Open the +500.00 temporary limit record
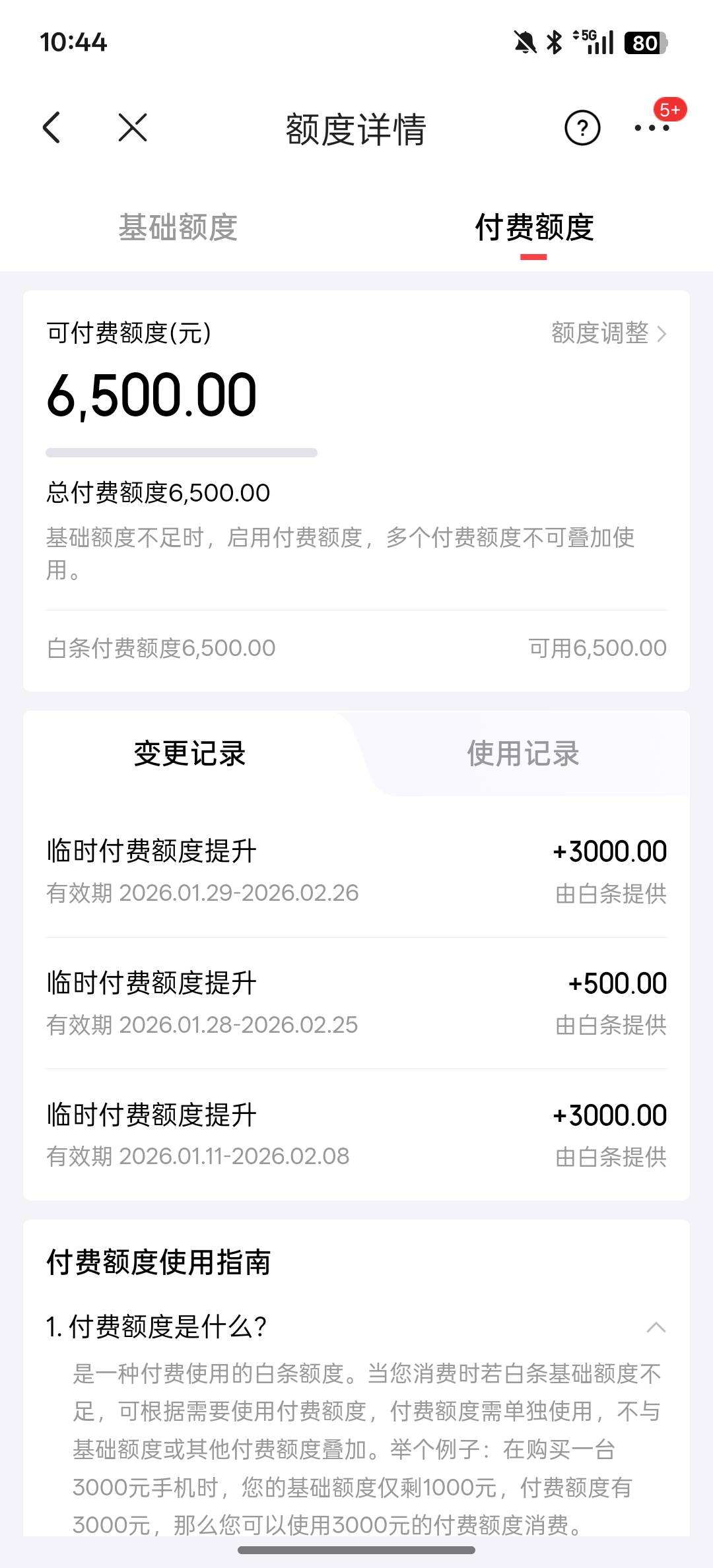 tap(356, 1002)
